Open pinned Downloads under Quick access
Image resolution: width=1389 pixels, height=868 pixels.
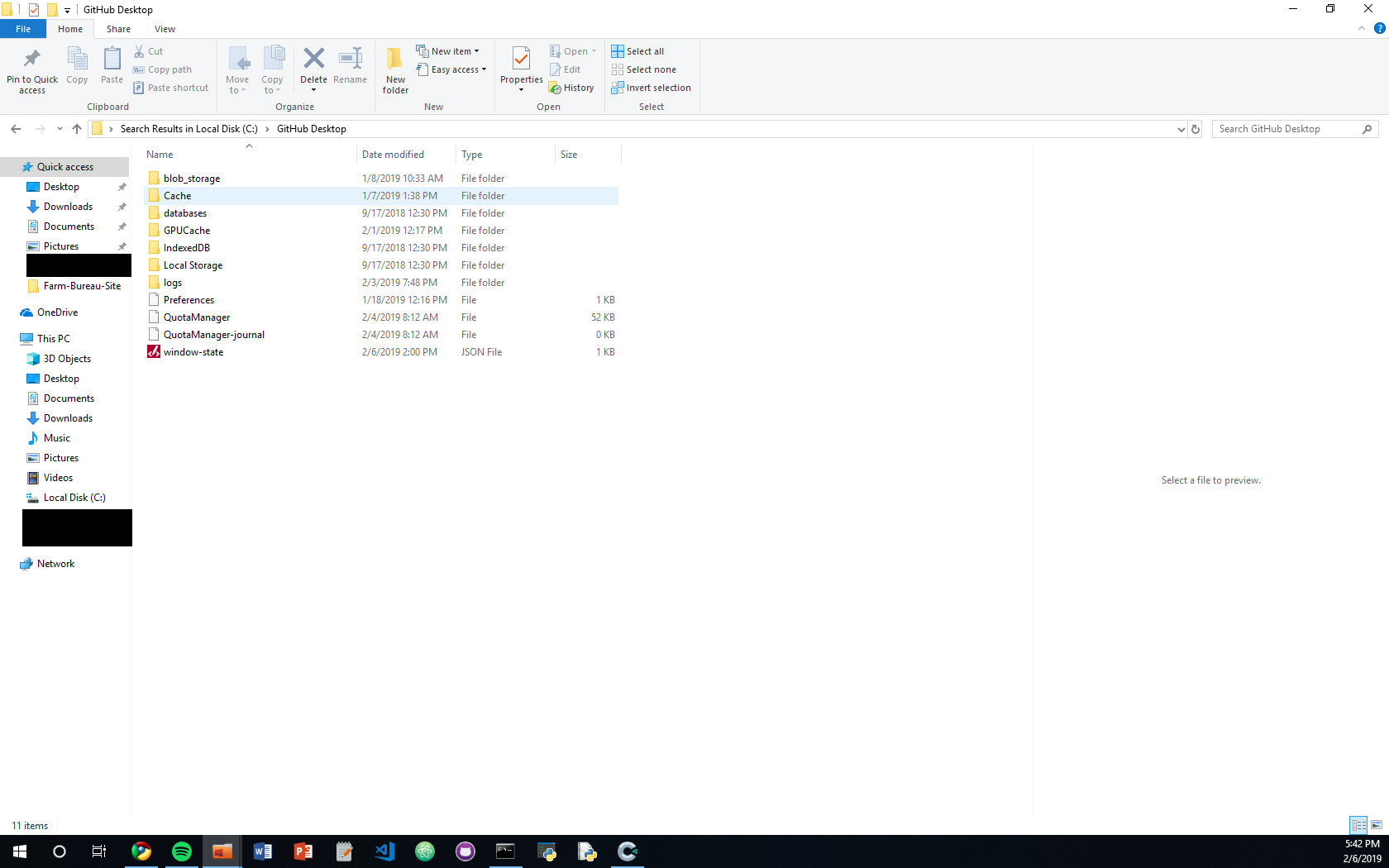[x=68, y=207]
